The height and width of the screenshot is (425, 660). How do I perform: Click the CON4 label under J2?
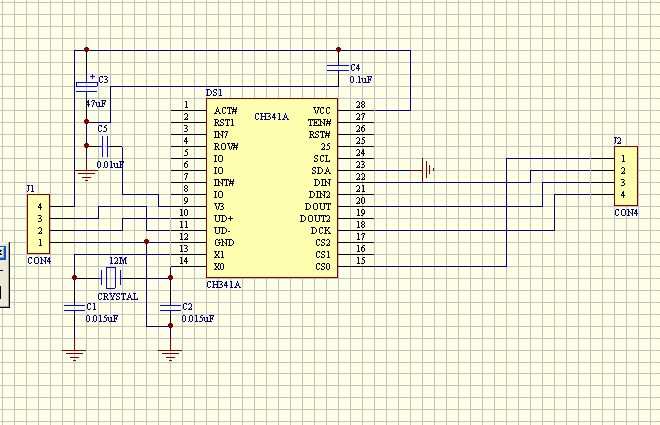pyautogui.click(x=626, y=213)
